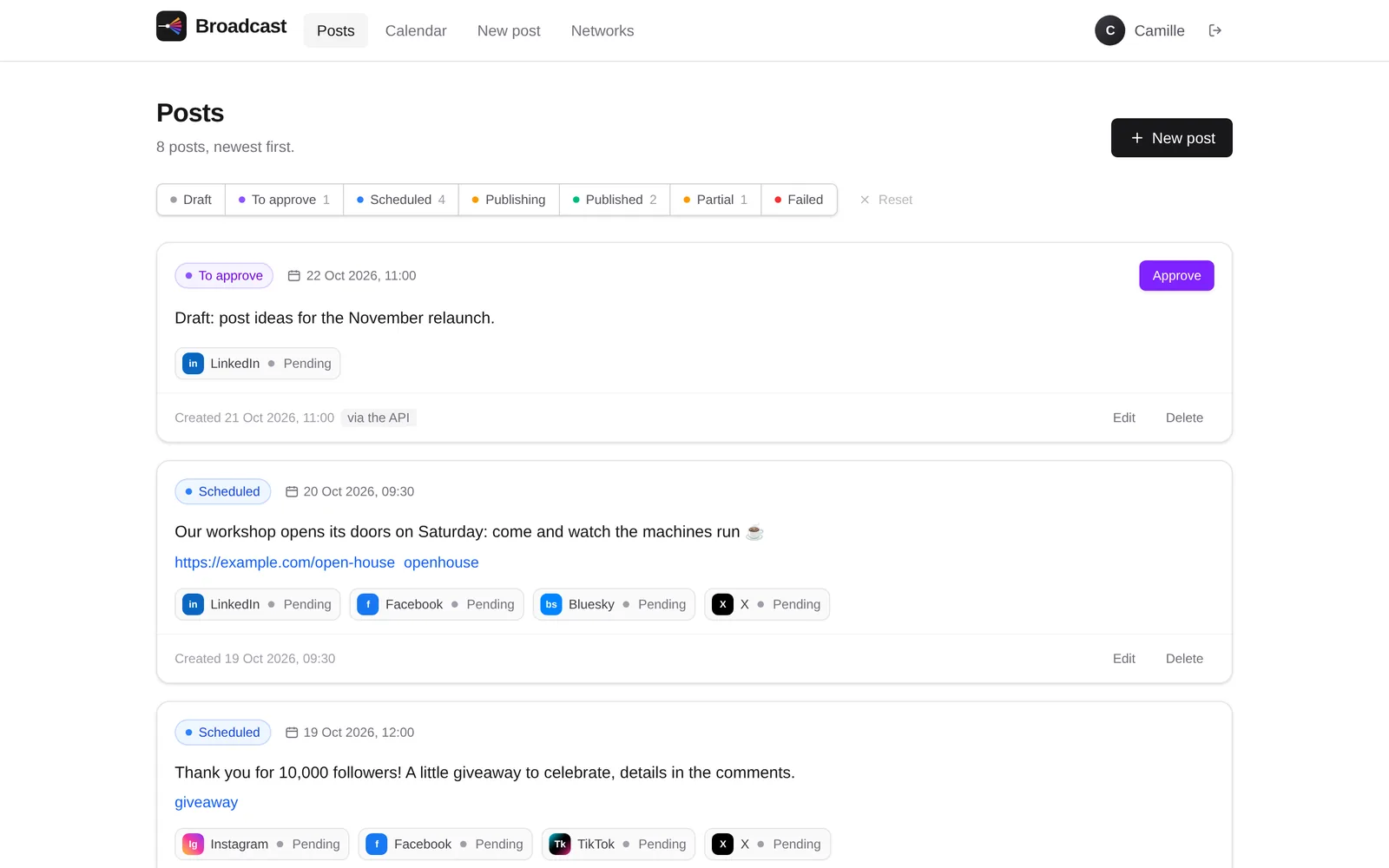
Task: Edit the November relaunch post
Action: tap(1124, 418)
